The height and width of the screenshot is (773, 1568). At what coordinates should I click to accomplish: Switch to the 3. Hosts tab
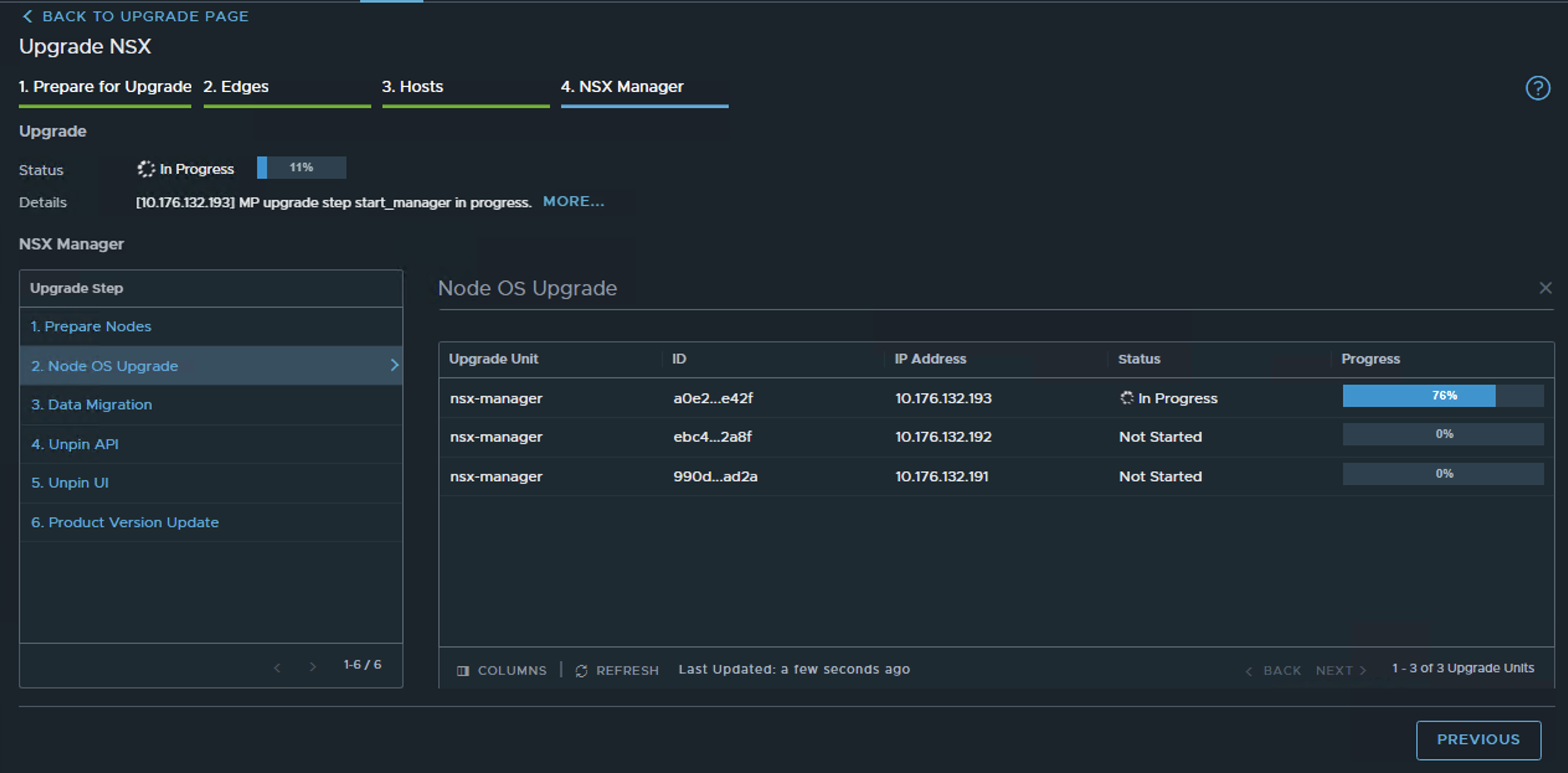click(x=412, y=87)
